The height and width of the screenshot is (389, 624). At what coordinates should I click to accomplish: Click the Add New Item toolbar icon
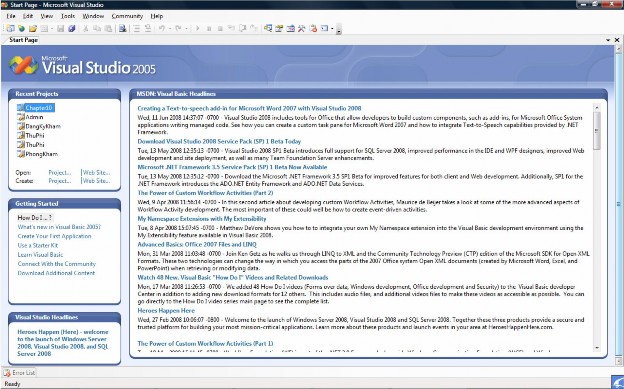(44, 28)
